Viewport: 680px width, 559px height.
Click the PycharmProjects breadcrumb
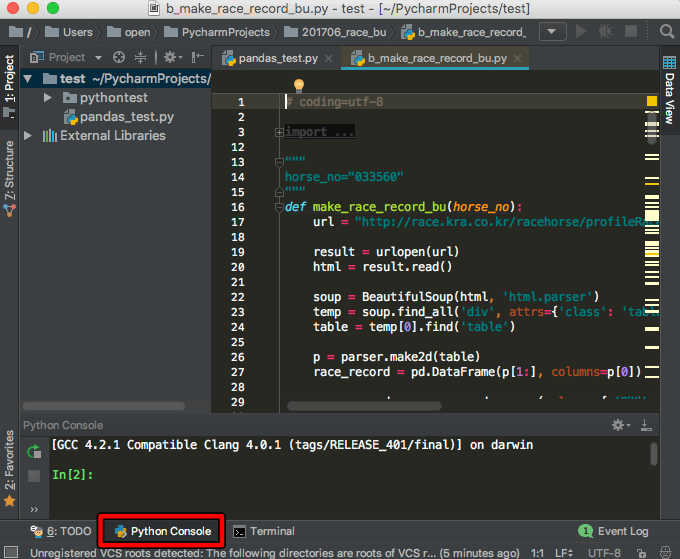[217, 32]
